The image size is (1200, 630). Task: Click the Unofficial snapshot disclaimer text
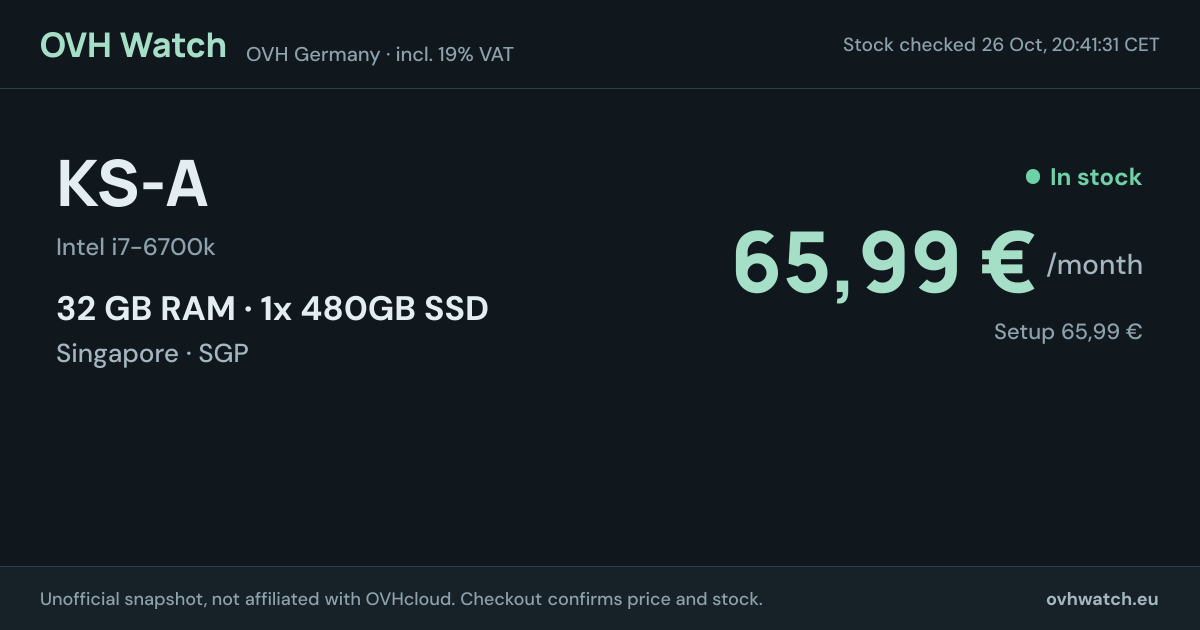pos(248,599)
